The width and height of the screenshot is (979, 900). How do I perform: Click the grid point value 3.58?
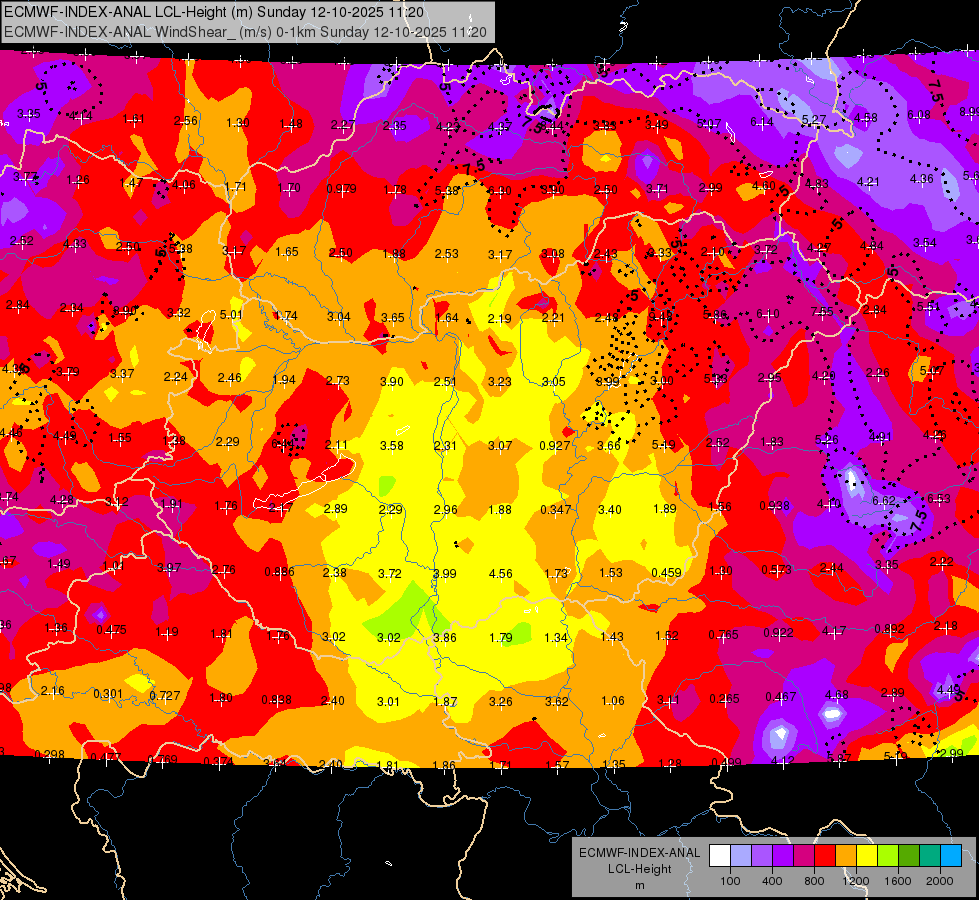(x=392, y=446)
